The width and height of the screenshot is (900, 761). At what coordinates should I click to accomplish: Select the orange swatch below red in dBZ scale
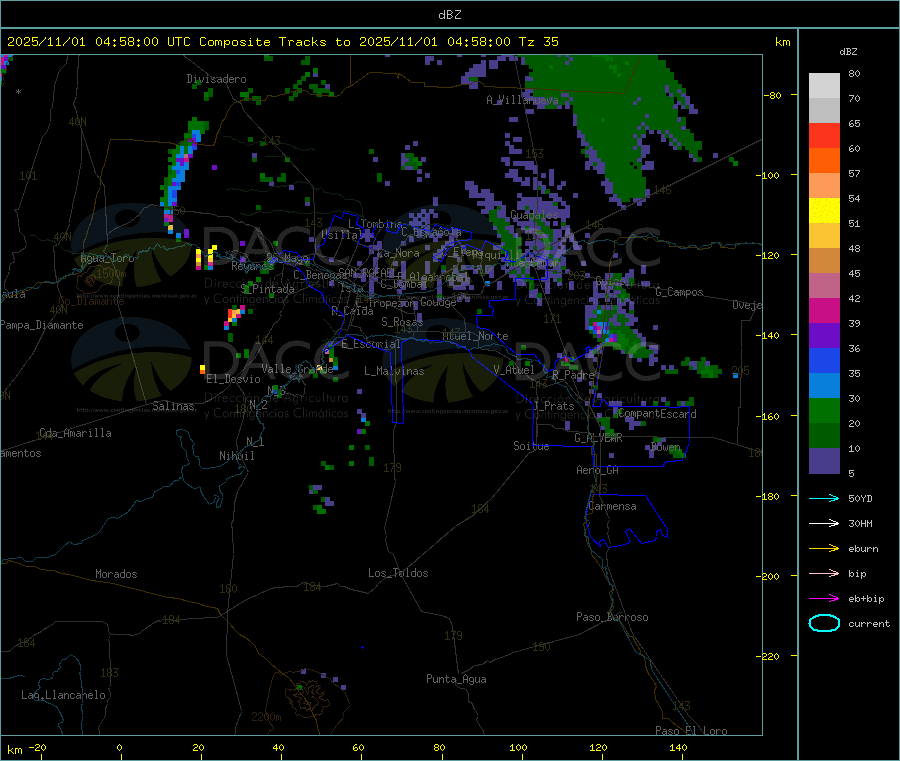[x=824, y=161]
